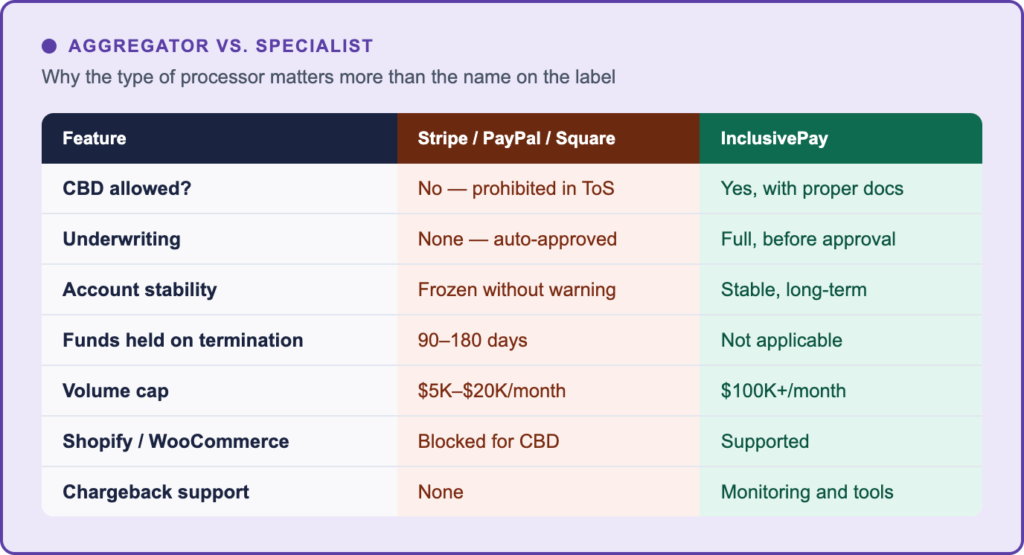Select the "Shopify / WooCommerce" row label
The width and height of the screenshot is (1024, 555).
click(x=176, y=441)
